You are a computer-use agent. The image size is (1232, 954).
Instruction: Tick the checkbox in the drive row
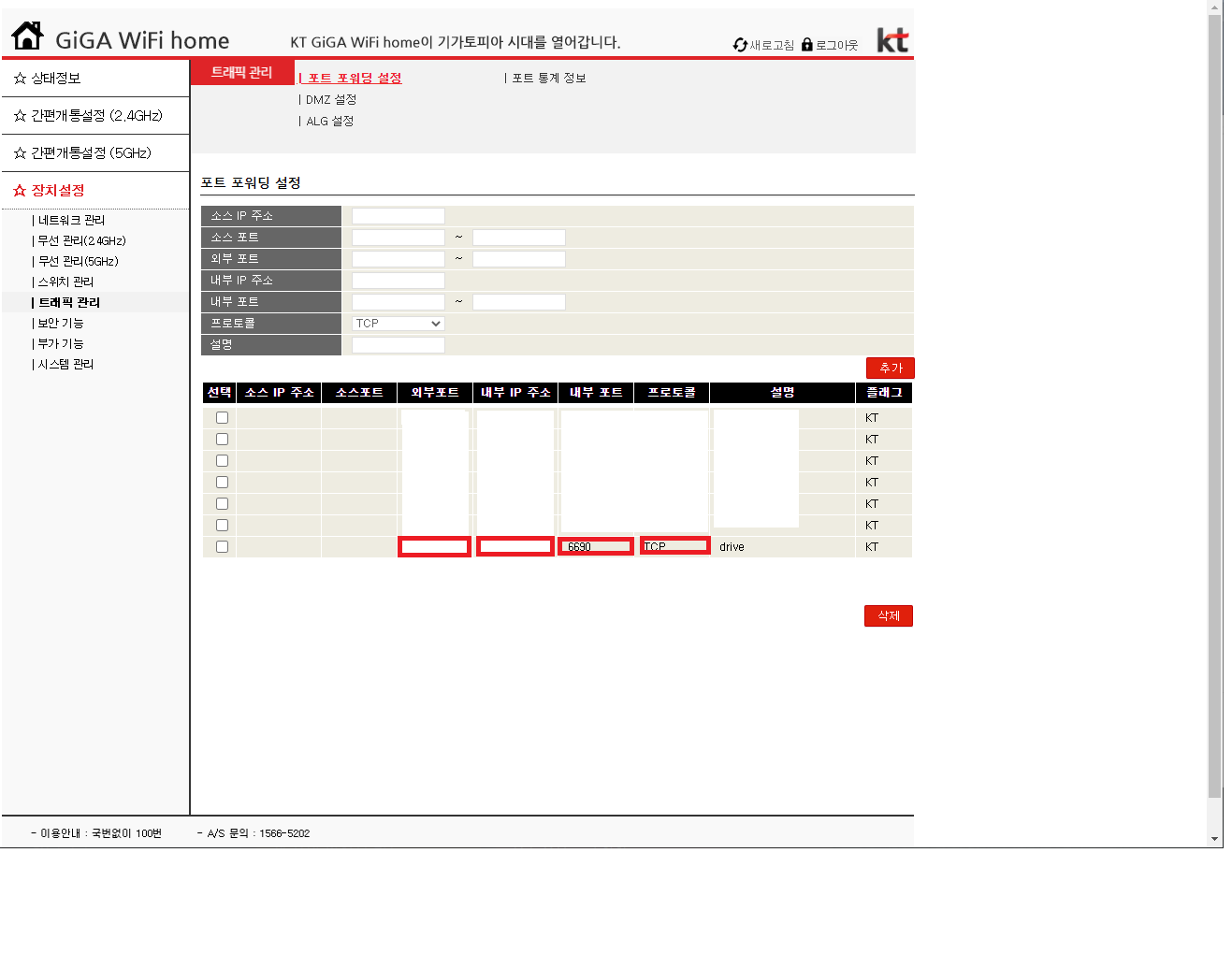click(222, 547)
